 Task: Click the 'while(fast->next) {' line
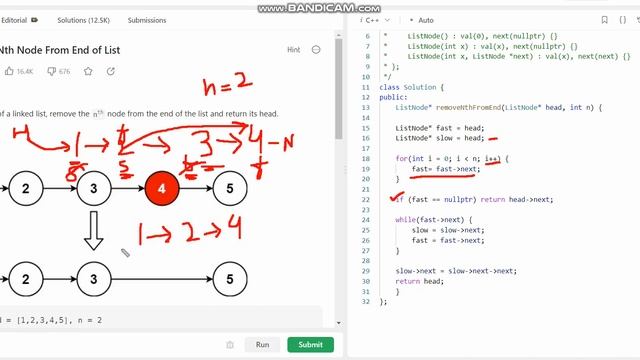(433, 220)
